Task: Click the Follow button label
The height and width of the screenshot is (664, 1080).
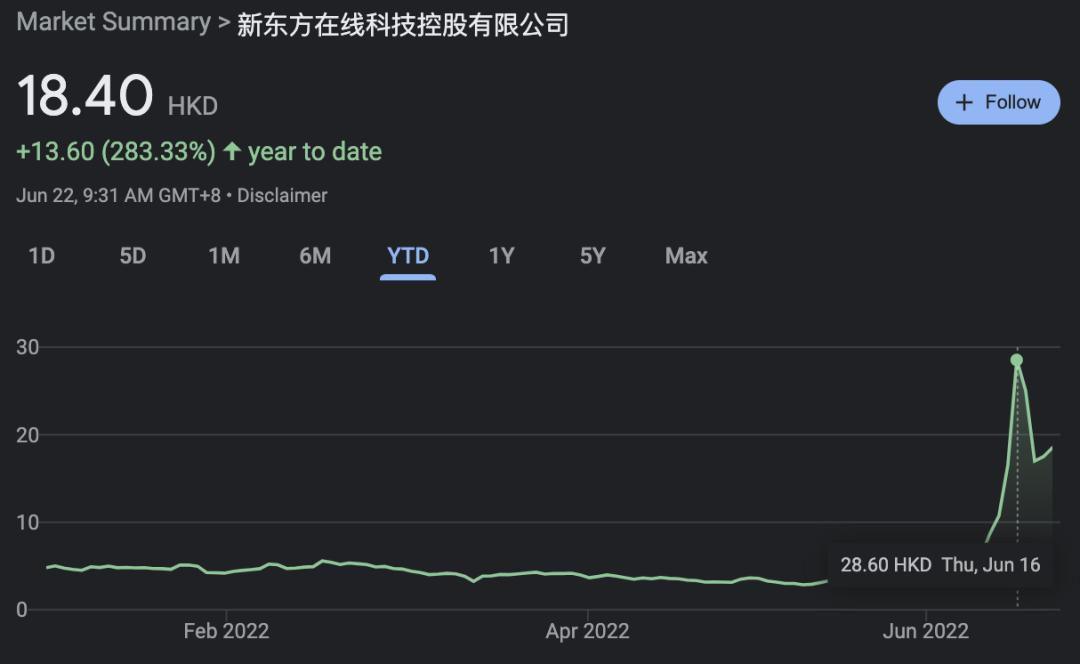Action: pos(1012,102)
